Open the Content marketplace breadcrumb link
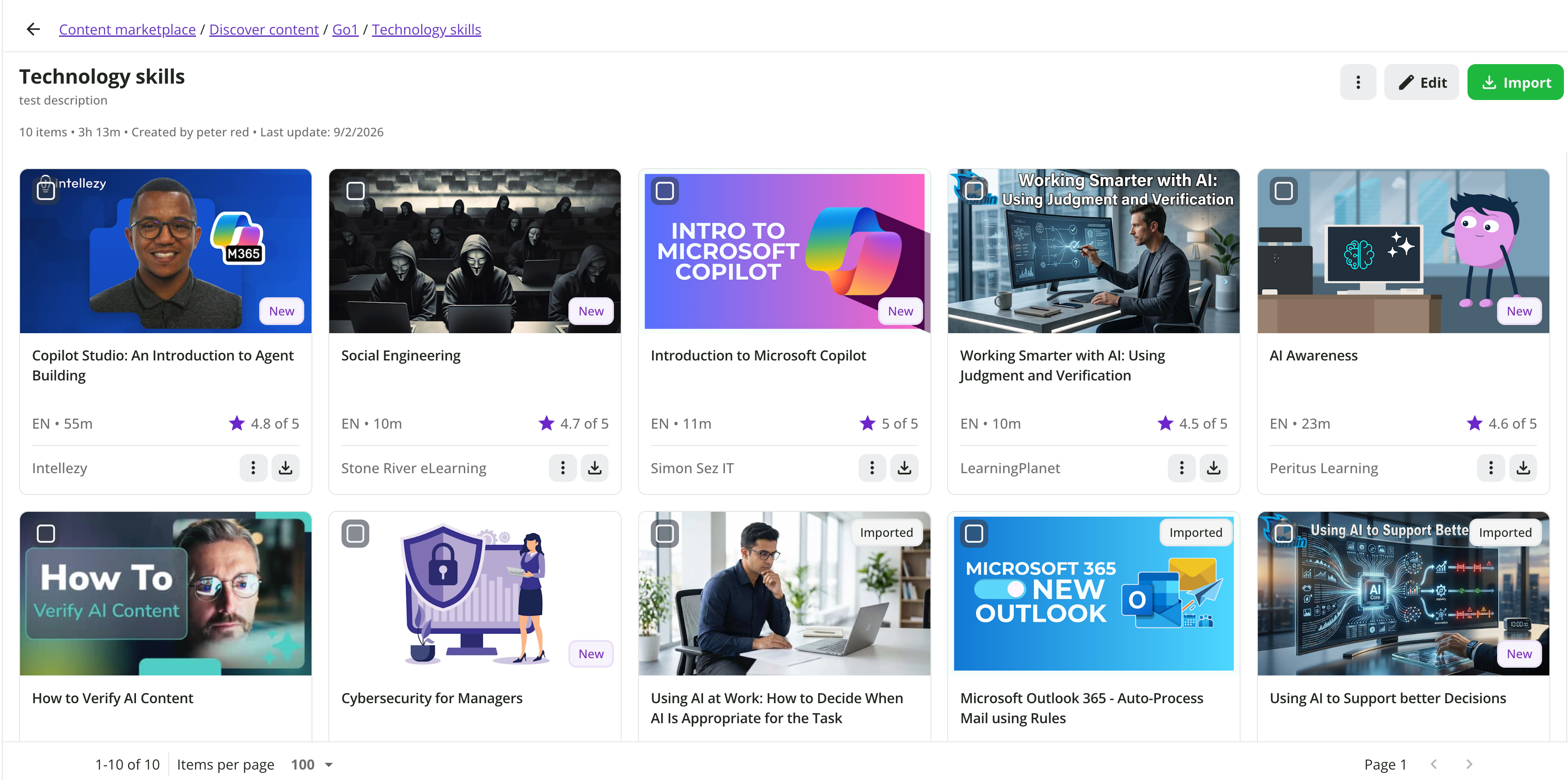The width and height of the screenshot is (1568, 780). (127, 29)
